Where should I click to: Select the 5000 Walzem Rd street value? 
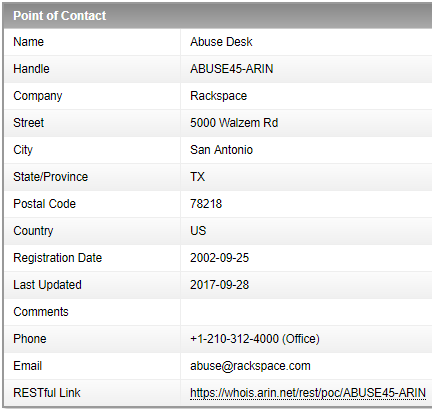tap(234, 123)
